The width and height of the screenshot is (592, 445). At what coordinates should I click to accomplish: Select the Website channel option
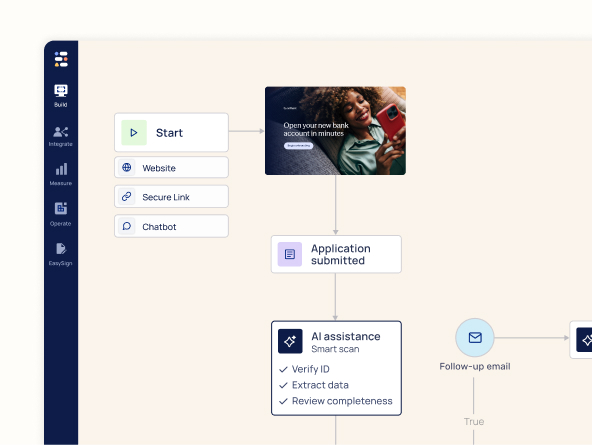click(x=171, y=167)
